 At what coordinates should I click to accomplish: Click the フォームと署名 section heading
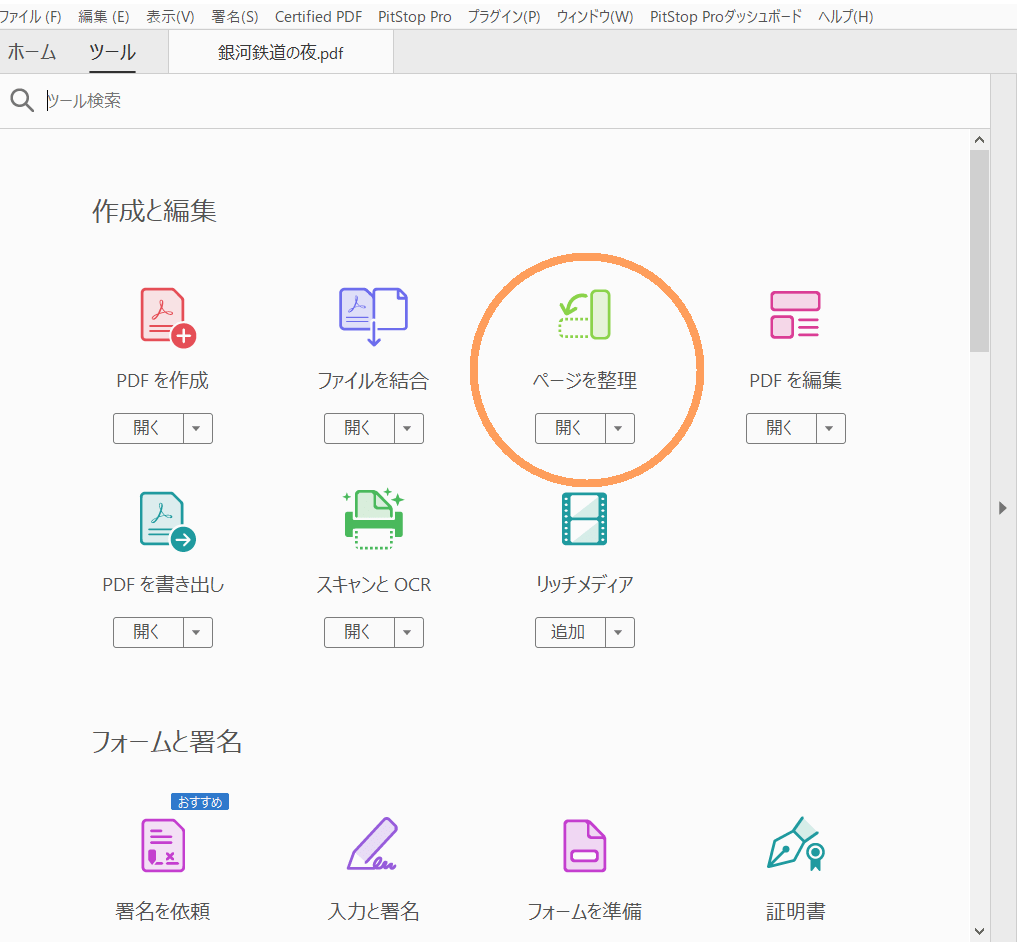(167, 742)
